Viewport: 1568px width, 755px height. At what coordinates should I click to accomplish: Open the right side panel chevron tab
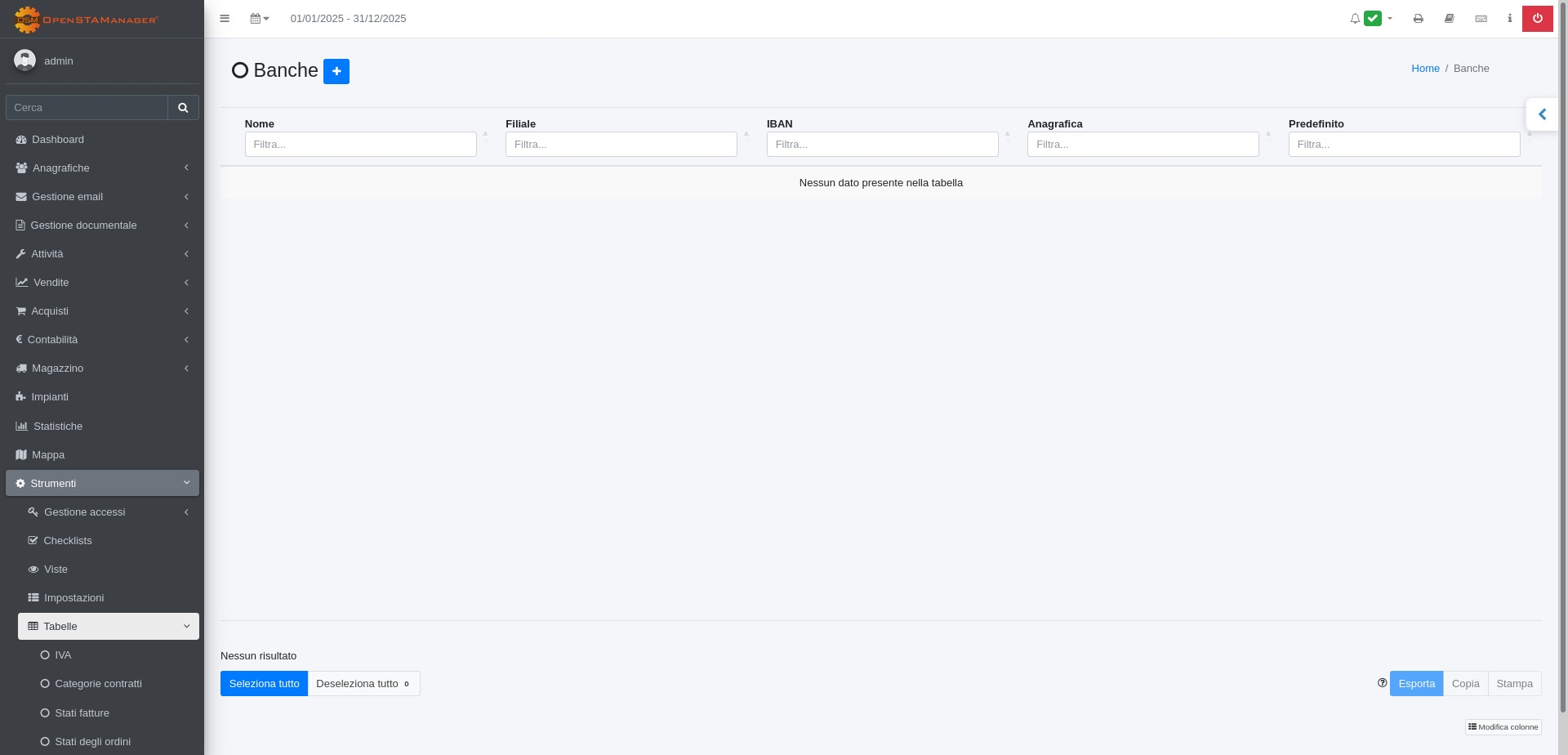[1542, 114]
